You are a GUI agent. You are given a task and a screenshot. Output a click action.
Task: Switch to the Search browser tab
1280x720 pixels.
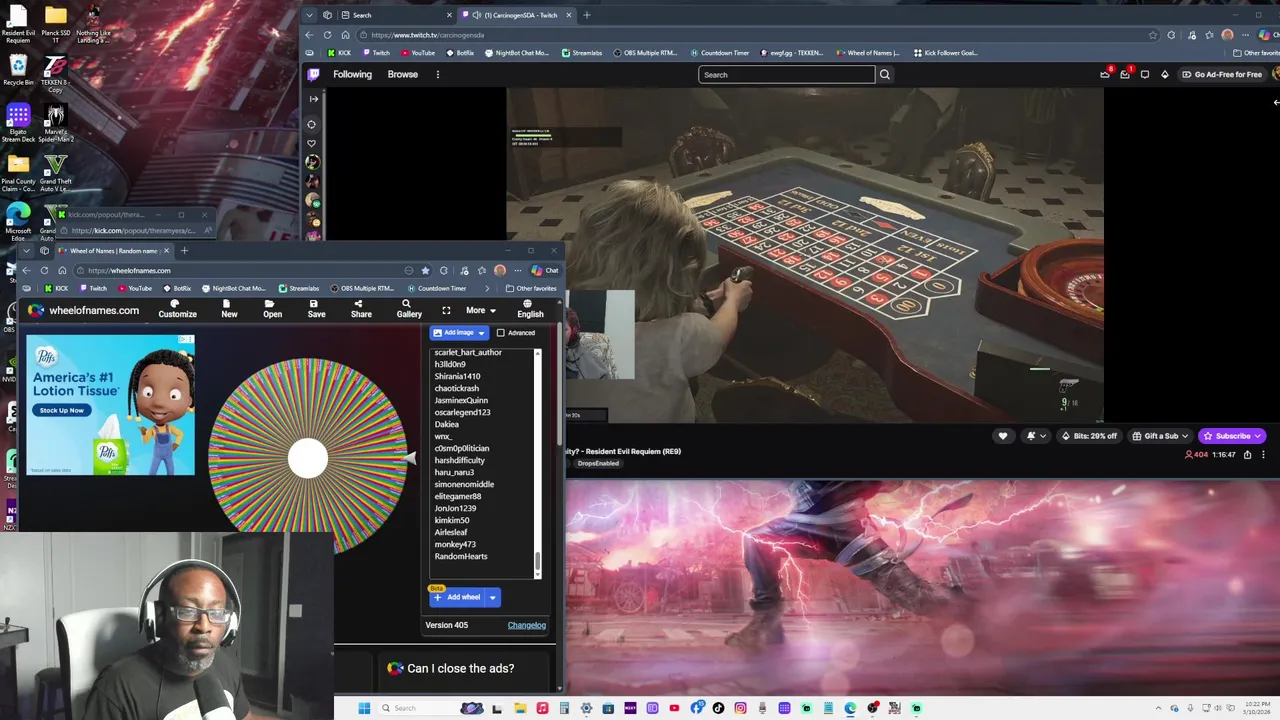(395, 15)
